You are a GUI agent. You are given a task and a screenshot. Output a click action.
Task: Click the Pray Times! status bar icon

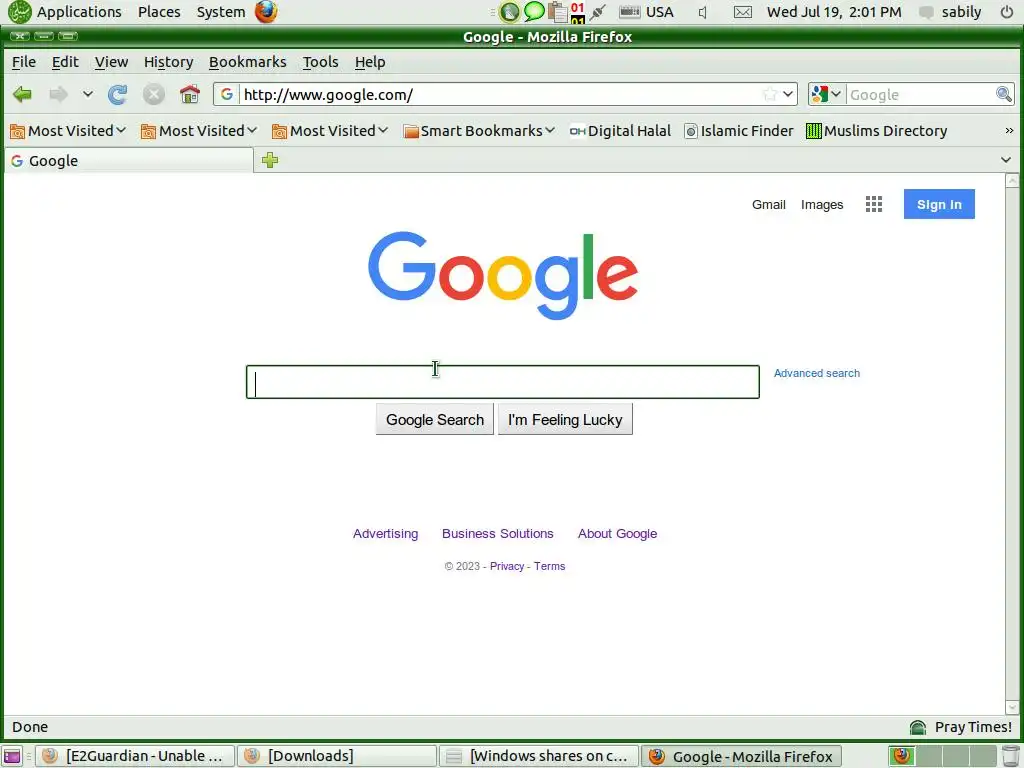[918, 727]
